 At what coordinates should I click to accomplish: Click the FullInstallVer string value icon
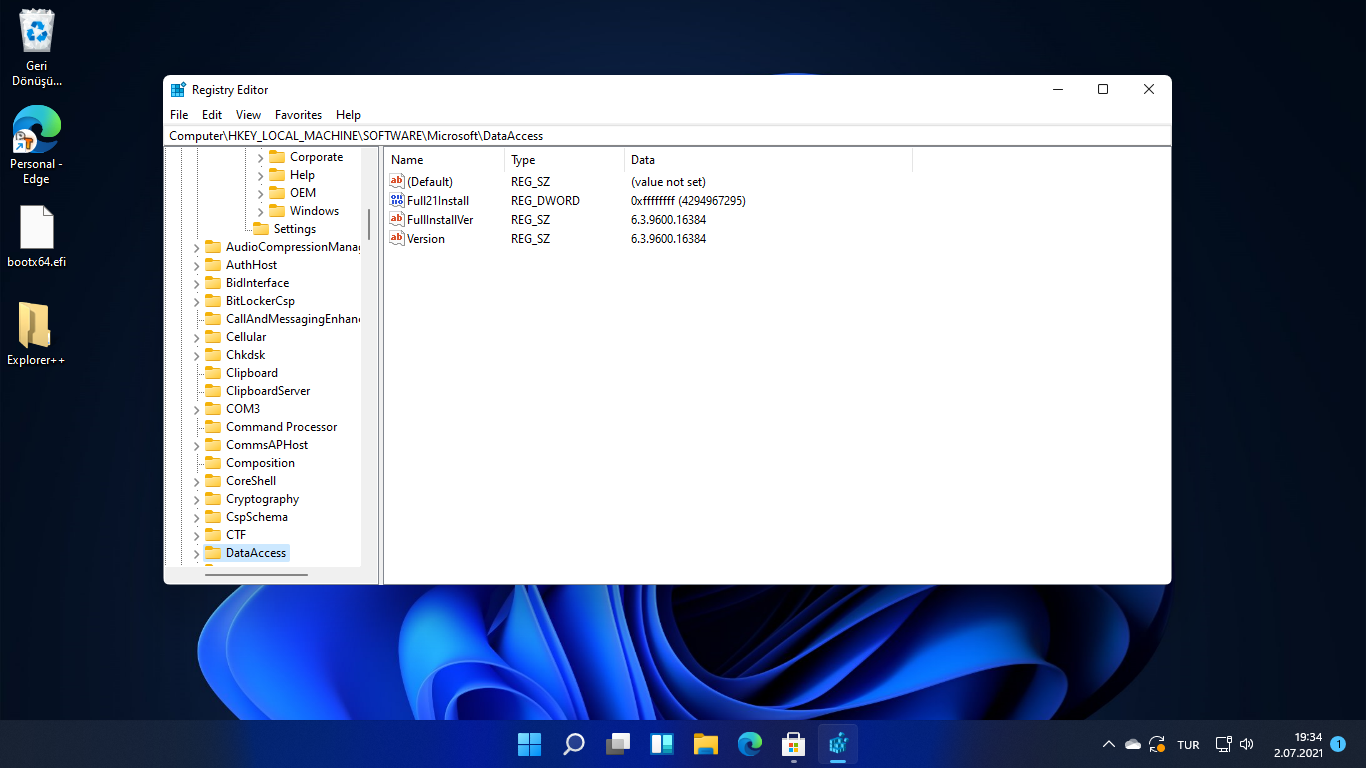click(x=397, y=220)
